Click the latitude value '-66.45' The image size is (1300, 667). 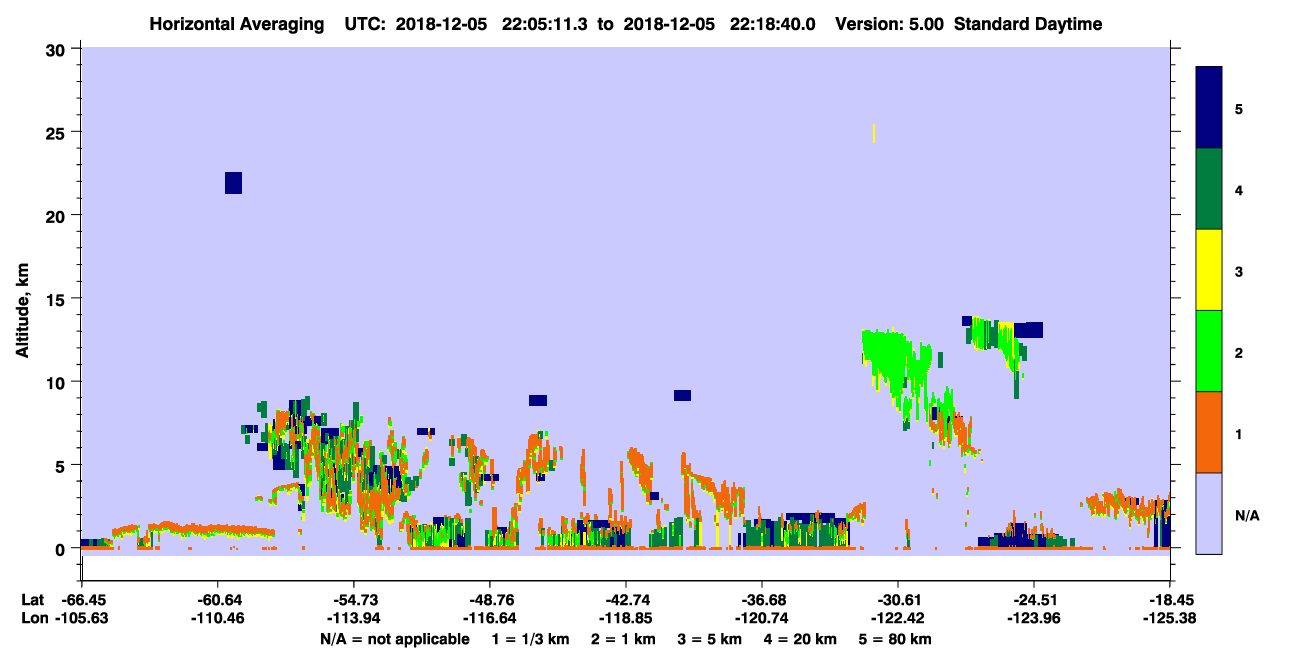coord(83,600)
